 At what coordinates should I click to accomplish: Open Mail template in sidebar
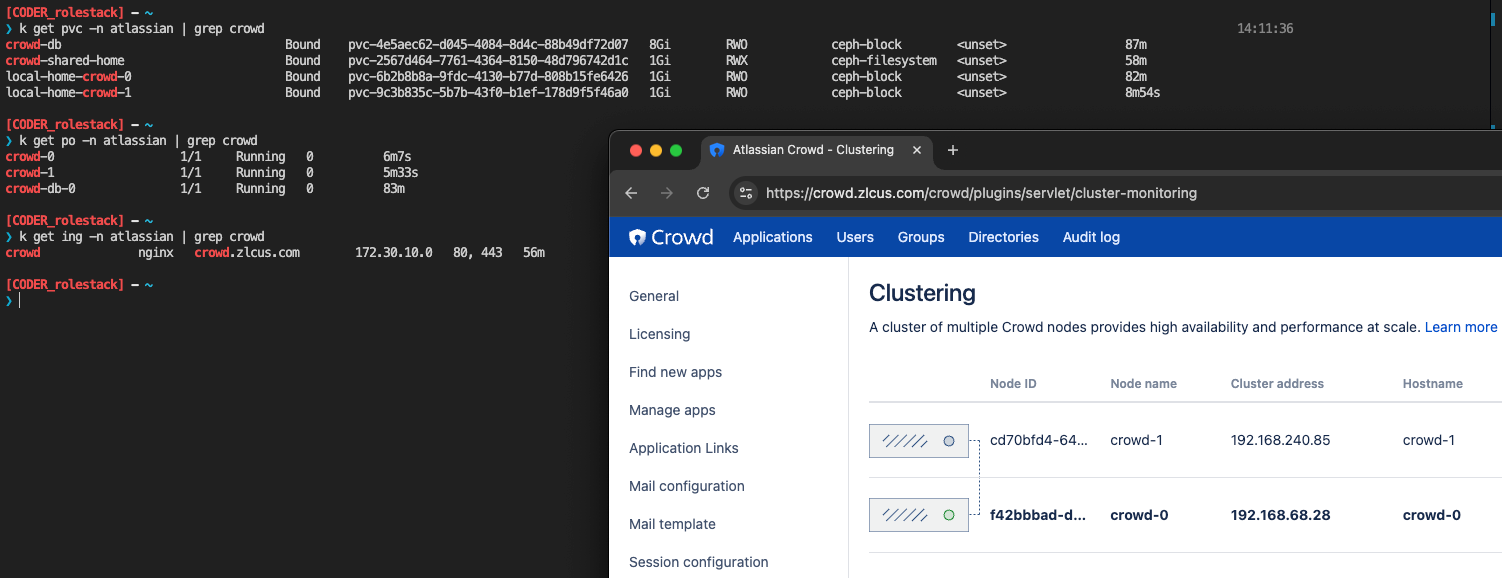(x=673, y=524)
